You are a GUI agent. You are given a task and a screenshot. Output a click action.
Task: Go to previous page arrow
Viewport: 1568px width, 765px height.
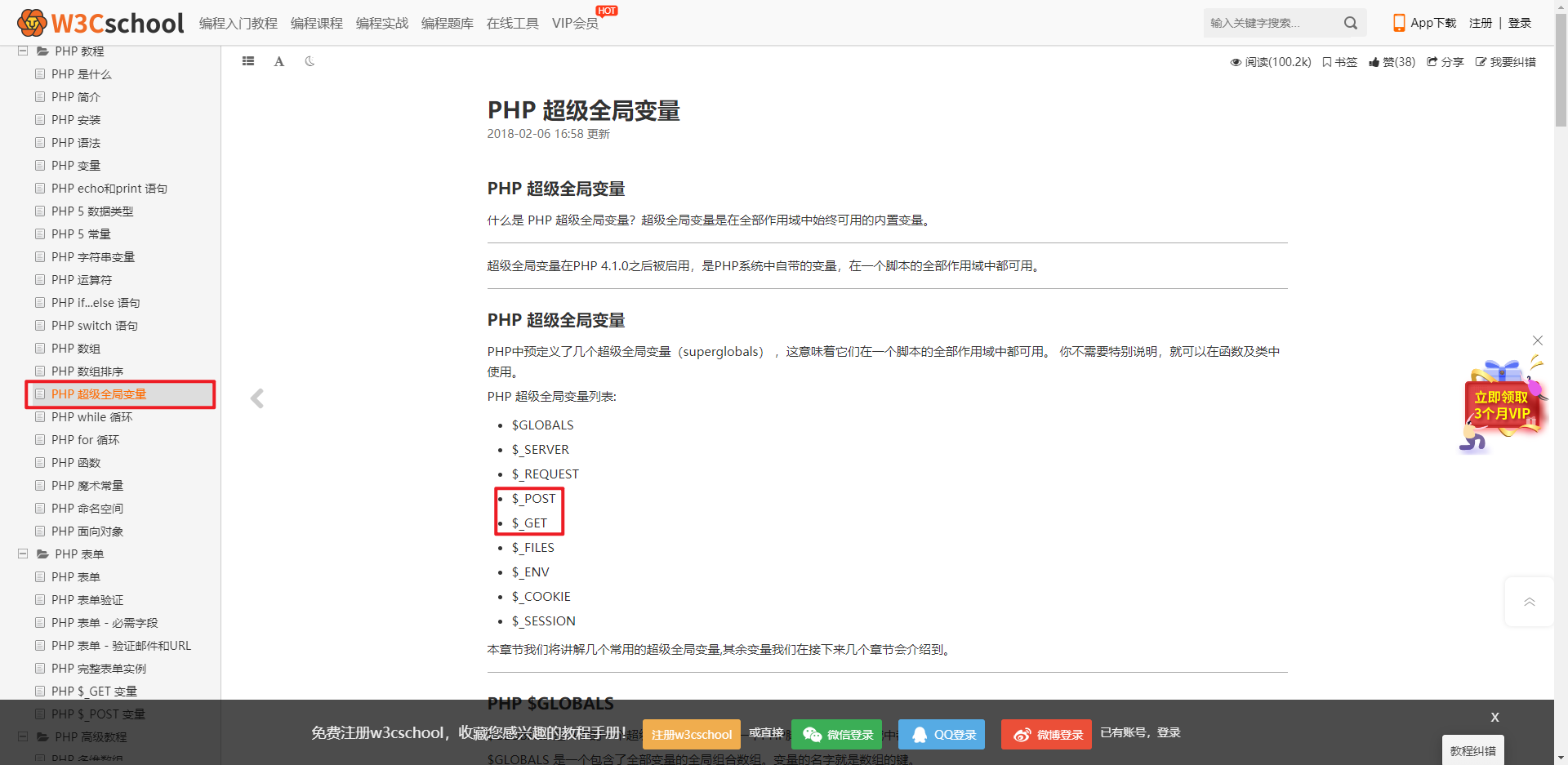[x=257, y=398]
